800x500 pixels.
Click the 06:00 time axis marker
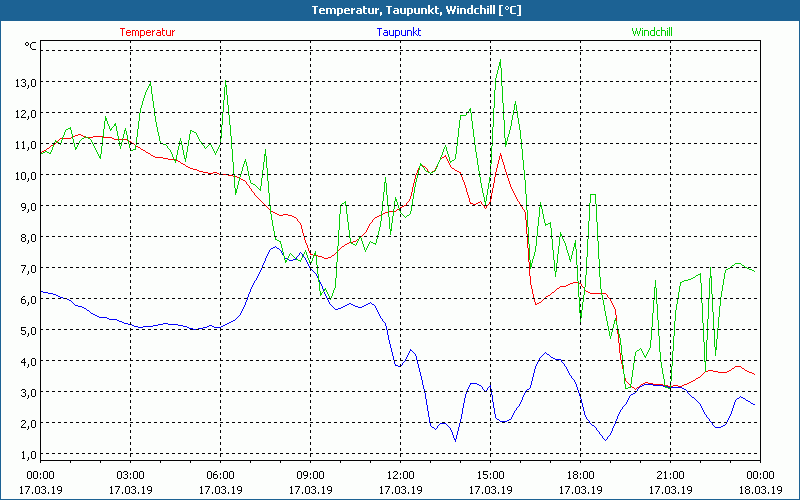coord(220,475)
